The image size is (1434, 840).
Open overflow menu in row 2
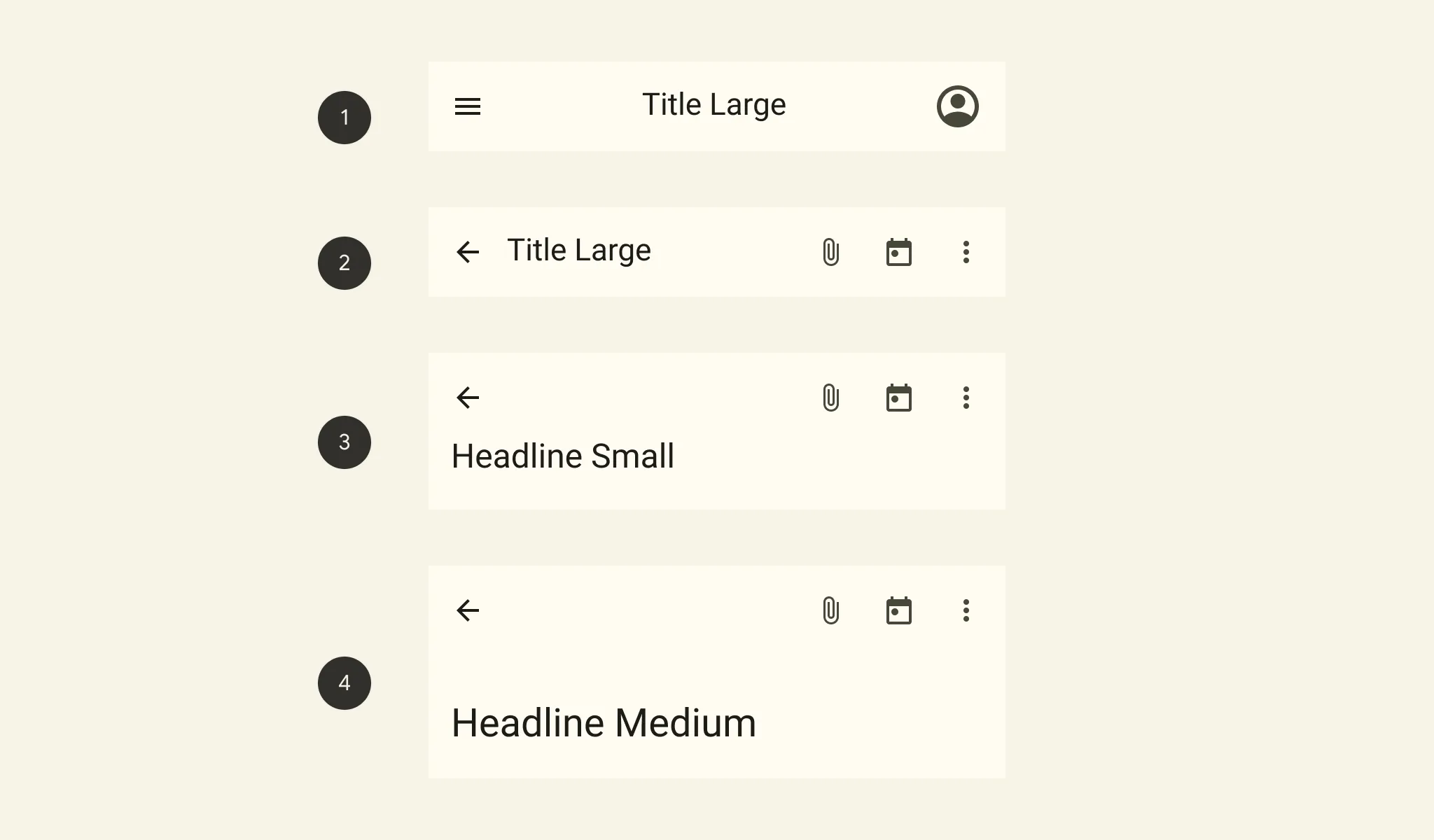tap(965, 250)
